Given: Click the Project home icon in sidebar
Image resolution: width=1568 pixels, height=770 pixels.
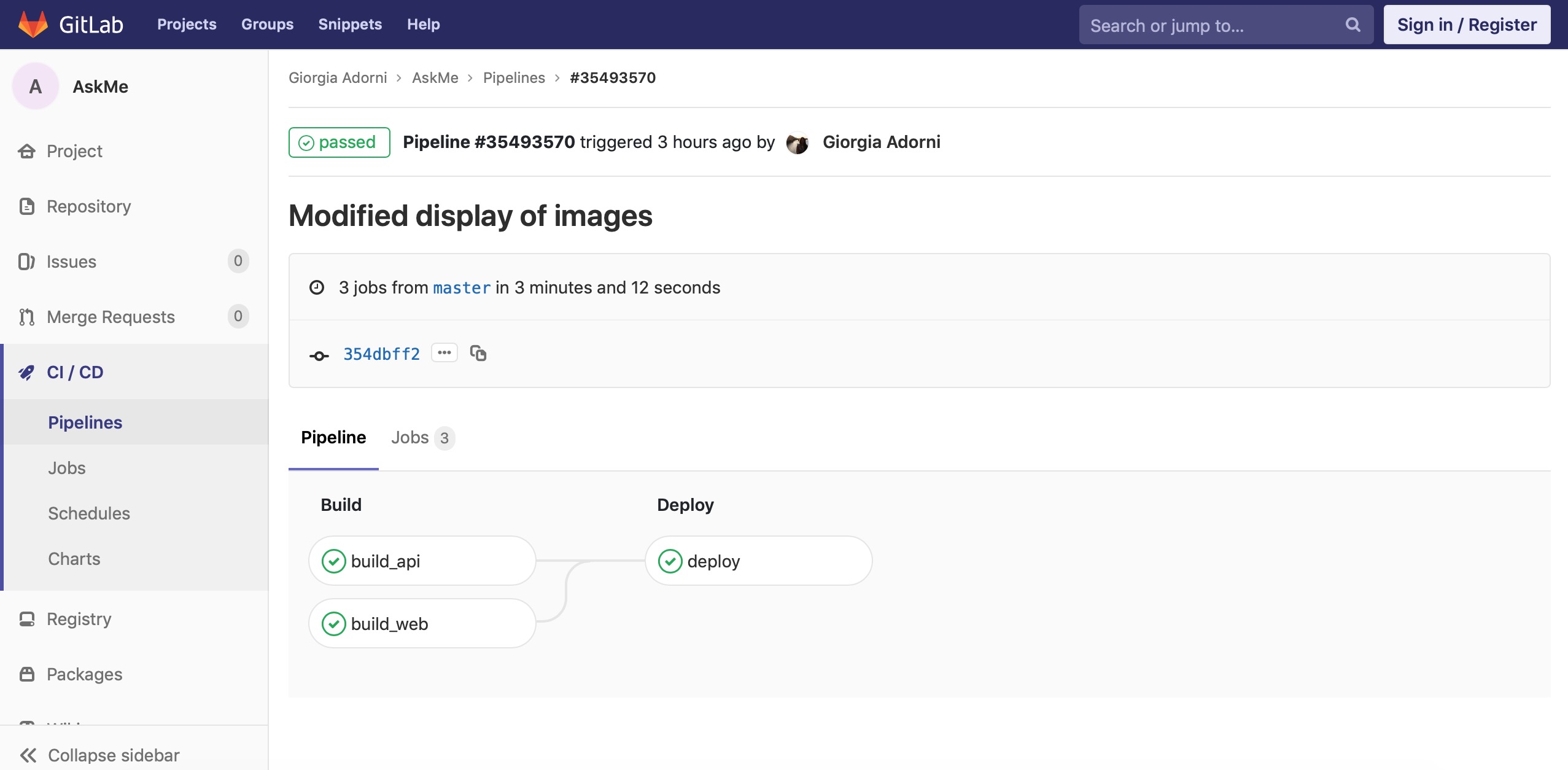Looking at the screenshot, I should point(26,151).
